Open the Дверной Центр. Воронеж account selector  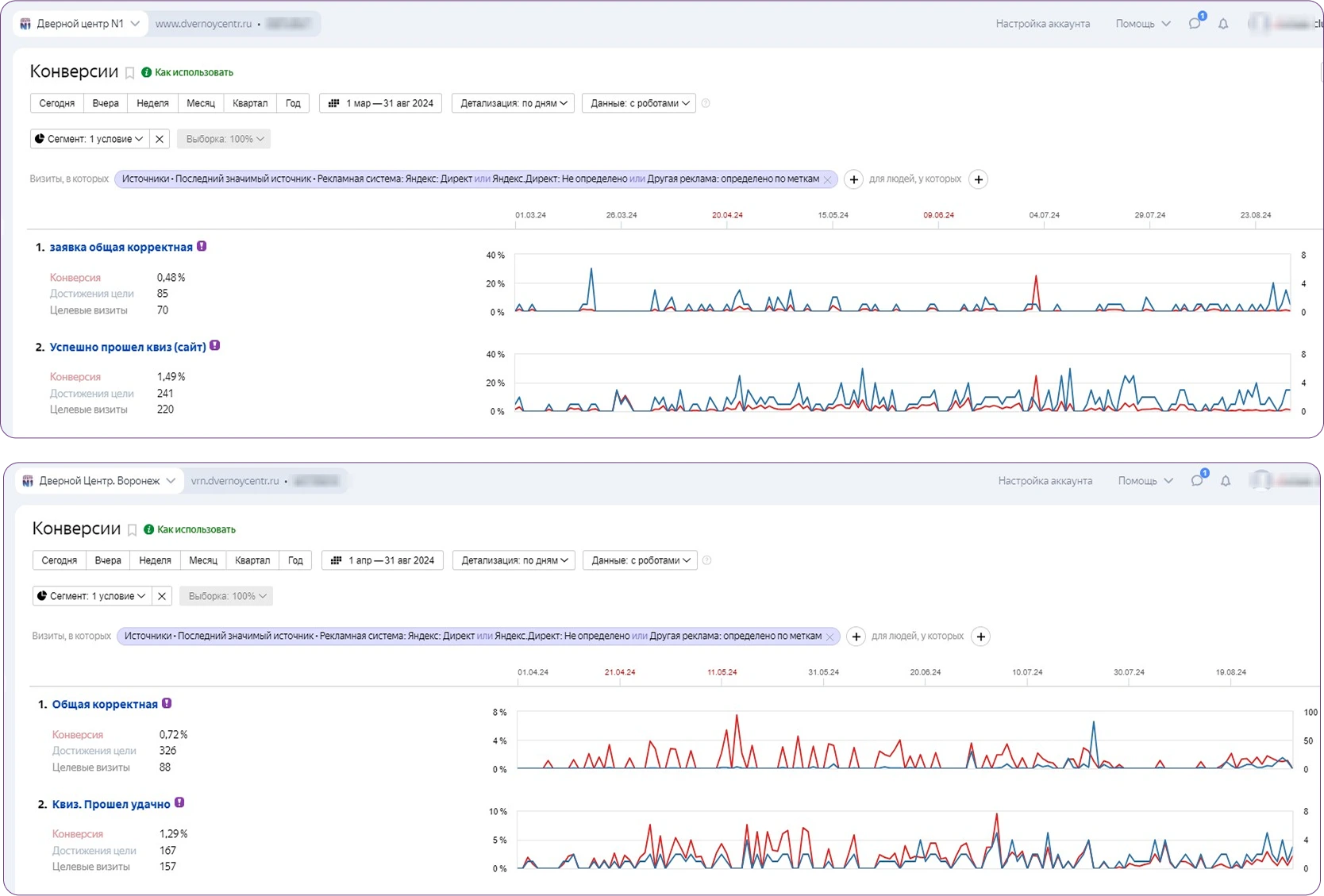[x=99, y=481]
